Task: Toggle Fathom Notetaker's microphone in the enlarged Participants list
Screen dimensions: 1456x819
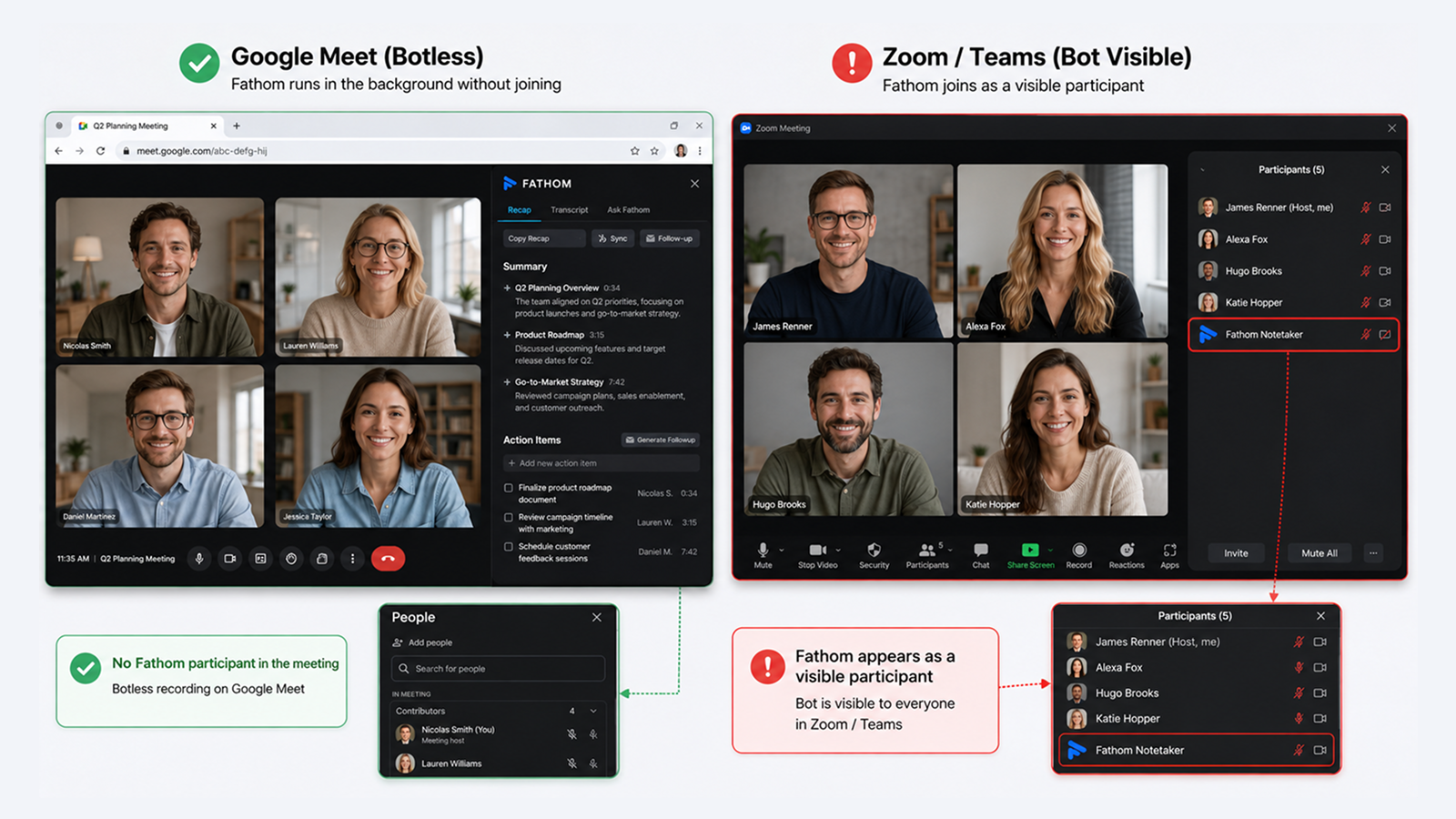Action: tap(1299, 751)
